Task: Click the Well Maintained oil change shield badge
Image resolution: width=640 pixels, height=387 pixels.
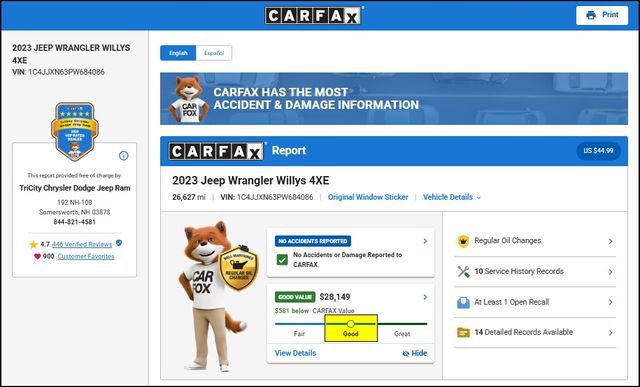Action: click(239, 268)
